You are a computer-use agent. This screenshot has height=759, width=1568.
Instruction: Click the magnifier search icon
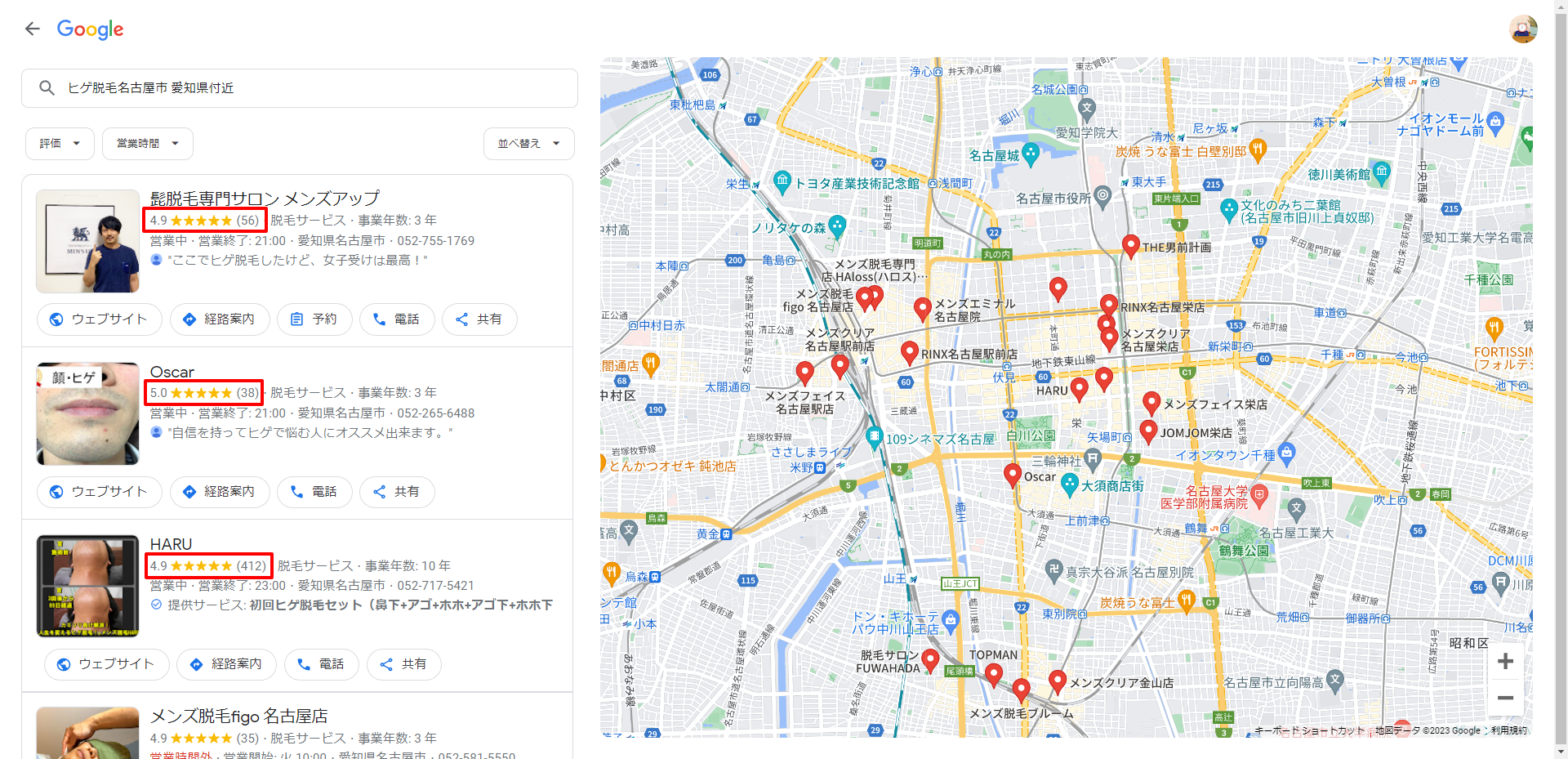tap(47, 88)
